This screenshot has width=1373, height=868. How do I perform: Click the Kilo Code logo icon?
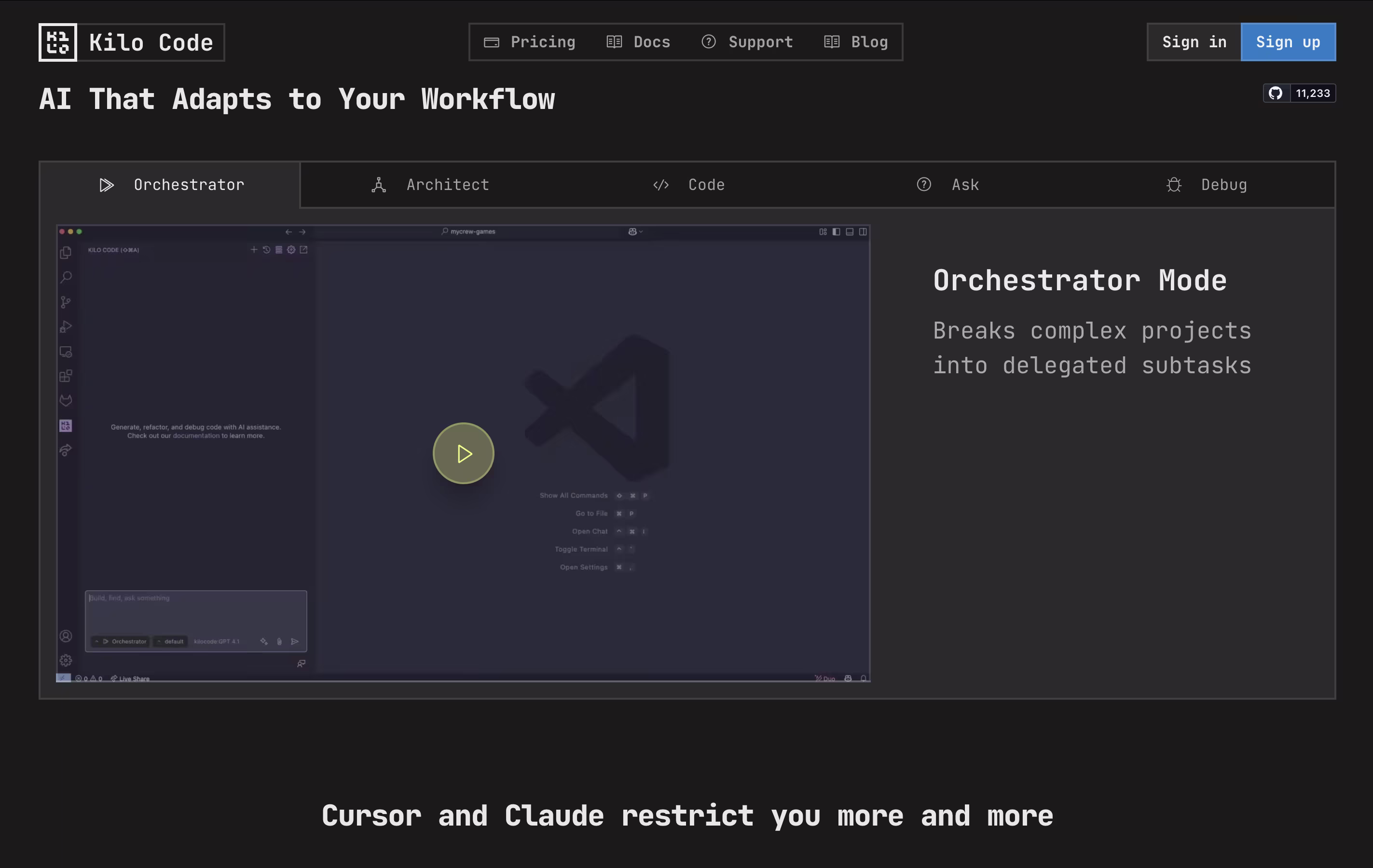point(57,42)
